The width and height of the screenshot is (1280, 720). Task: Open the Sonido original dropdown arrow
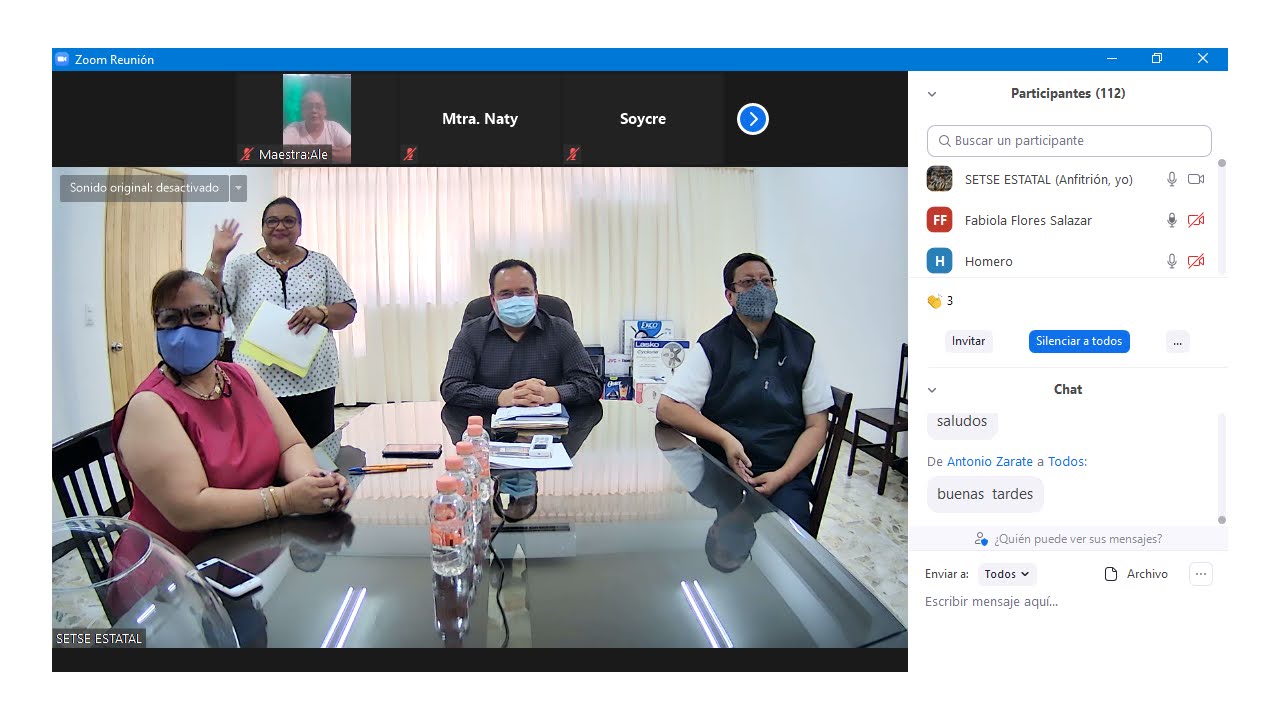point(238,188)
